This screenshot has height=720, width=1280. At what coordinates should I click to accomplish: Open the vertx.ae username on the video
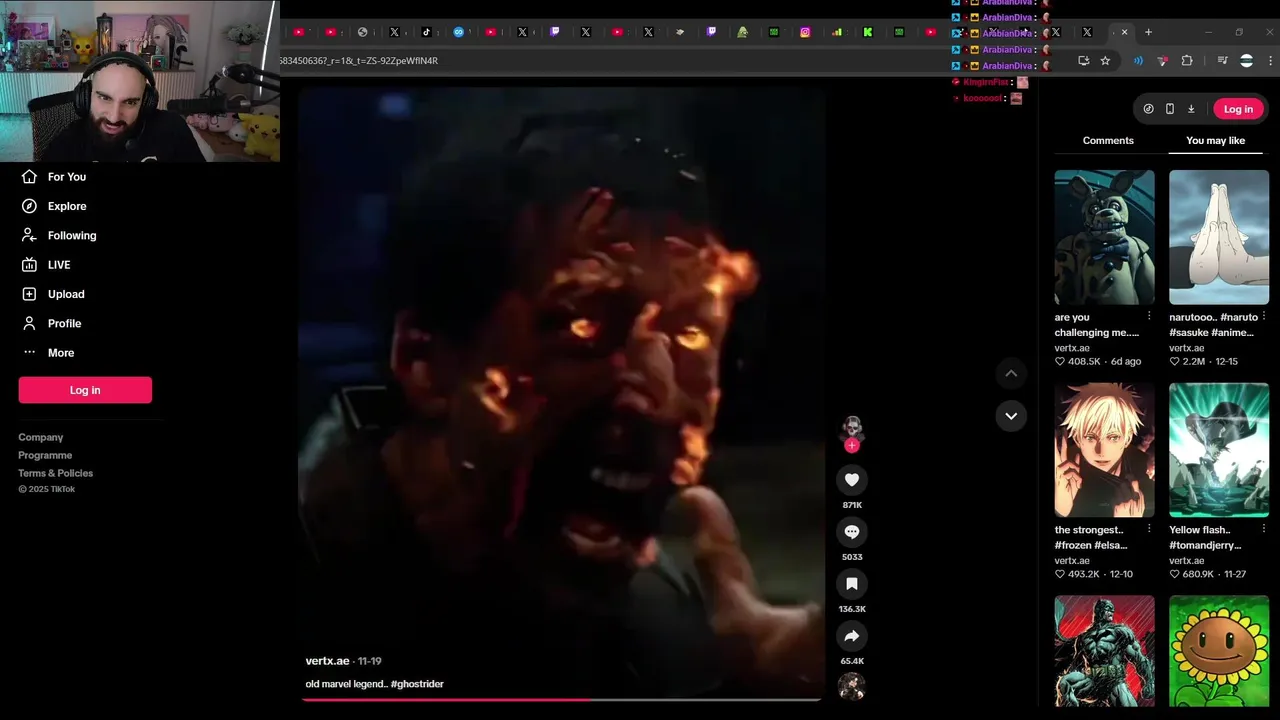(x=328, y=661)
